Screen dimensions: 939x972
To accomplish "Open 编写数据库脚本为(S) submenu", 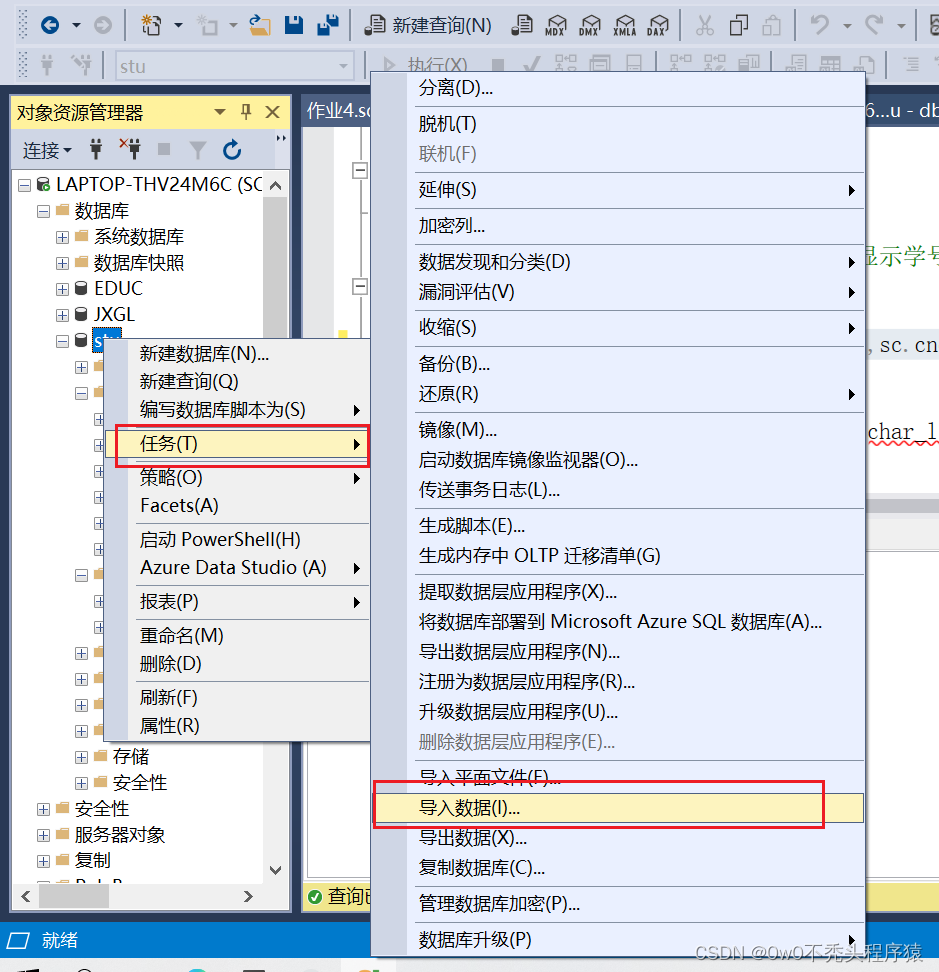I will (x=238, y=410).
